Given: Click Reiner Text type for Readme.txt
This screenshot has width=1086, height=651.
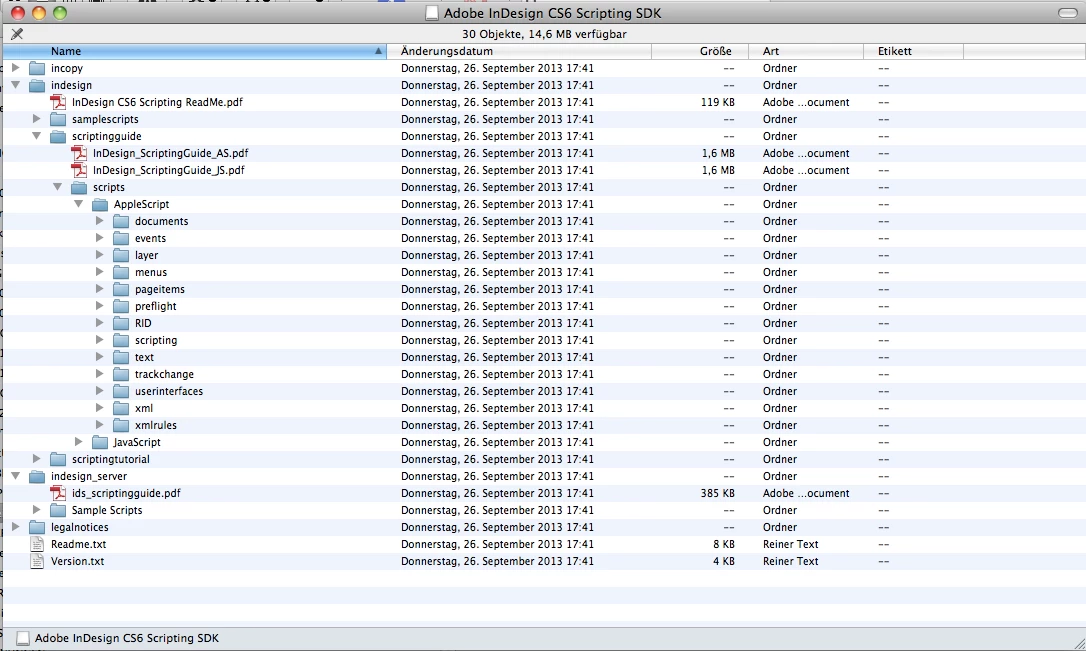Looking at the screenshot, I should [x=790, y=544].
